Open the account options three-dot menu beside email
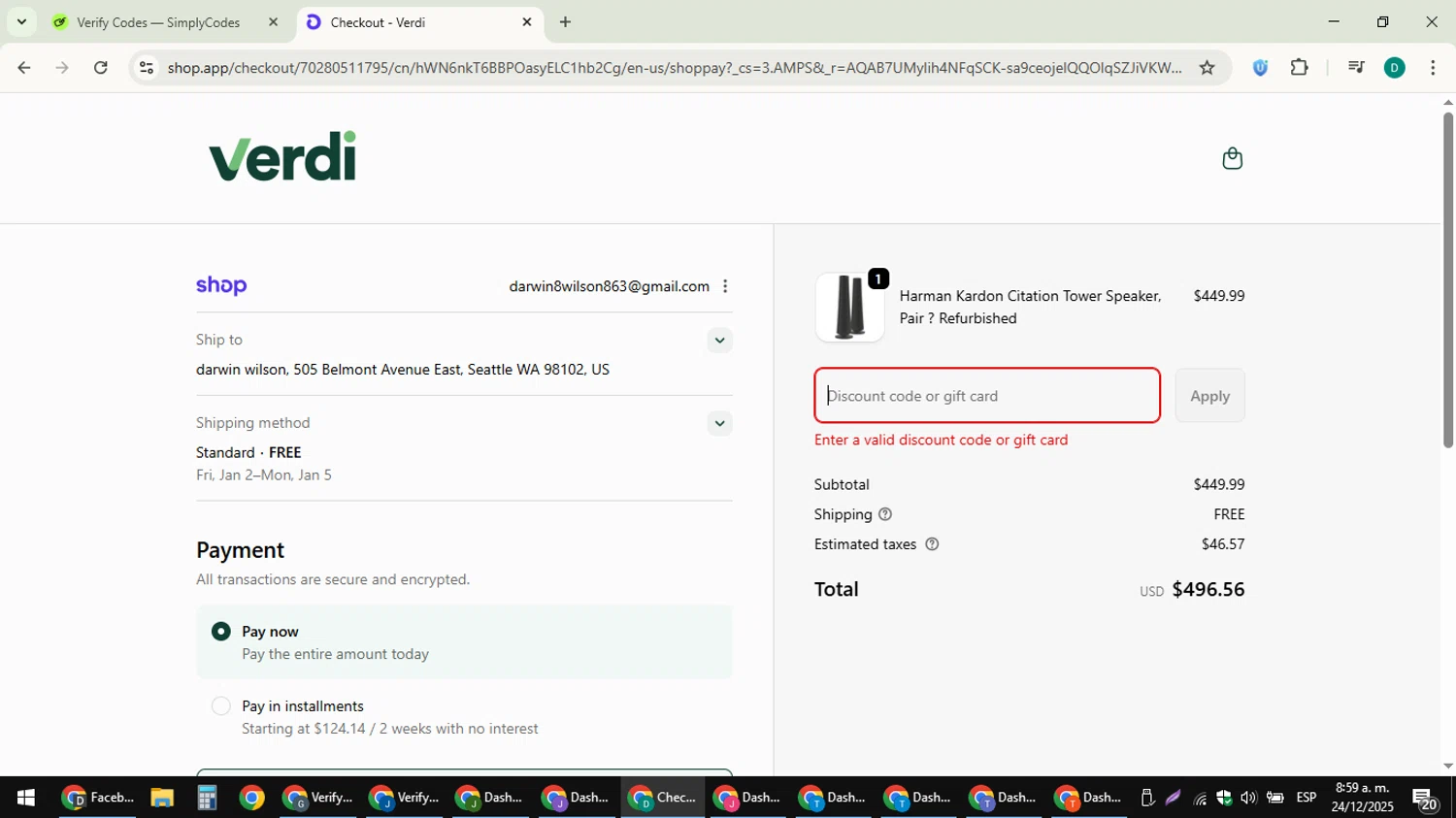1456x818 pixels. (725, 286)
